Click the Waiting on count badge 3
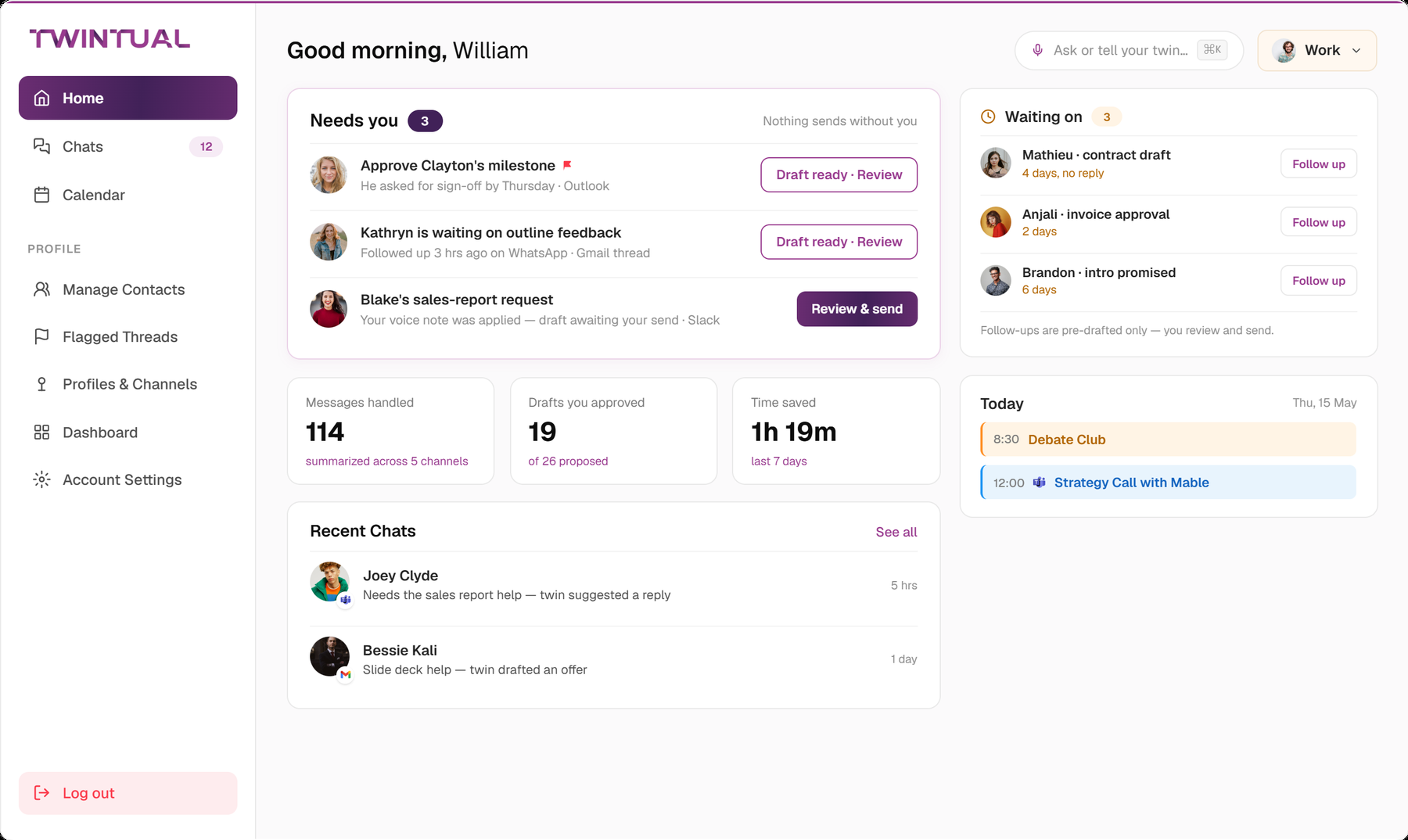Screen dimensions: 1408x840 pyautogui.click(x=1106, y=117)
